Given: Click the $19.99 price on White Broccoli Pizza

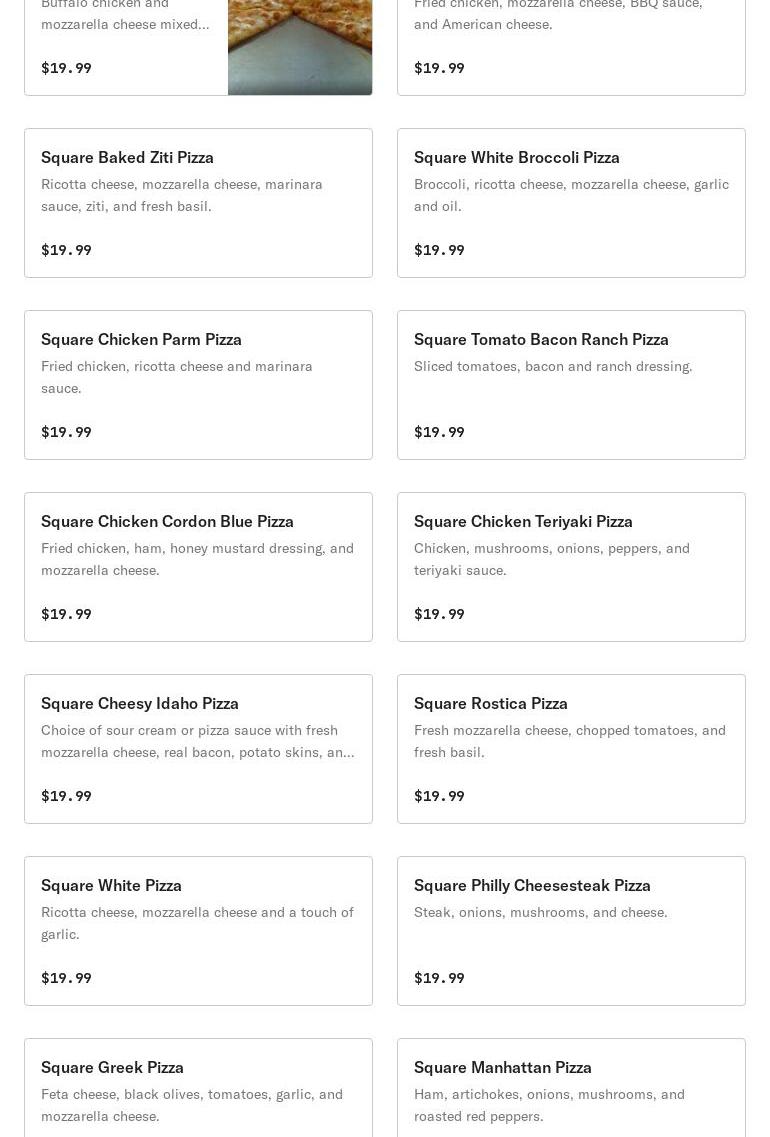Looking at the screenshot, I should coord(439,250).
